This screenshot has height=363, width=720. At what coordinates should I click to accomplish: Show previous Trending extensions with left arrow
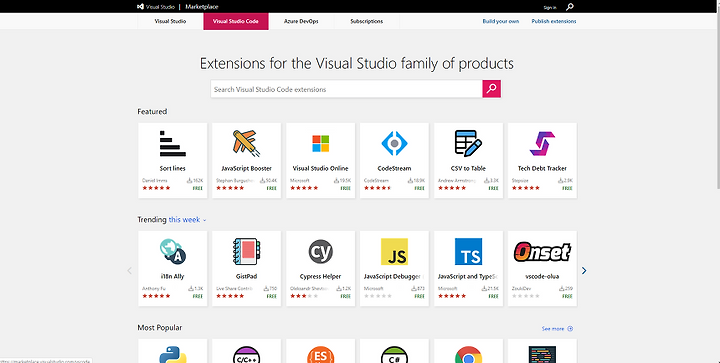click(129, 271)
